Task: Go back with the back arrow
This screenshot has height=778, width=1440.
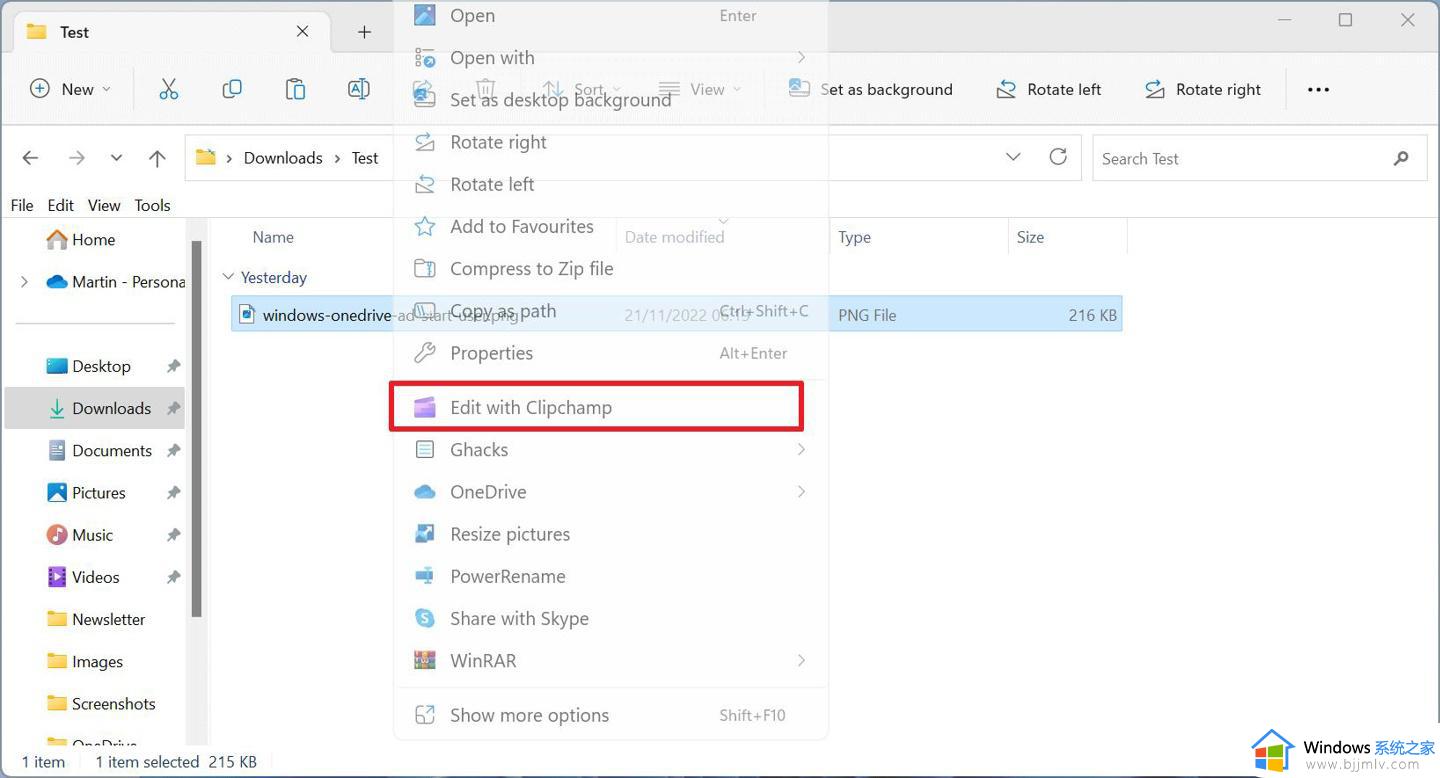Action: point(30,158)
